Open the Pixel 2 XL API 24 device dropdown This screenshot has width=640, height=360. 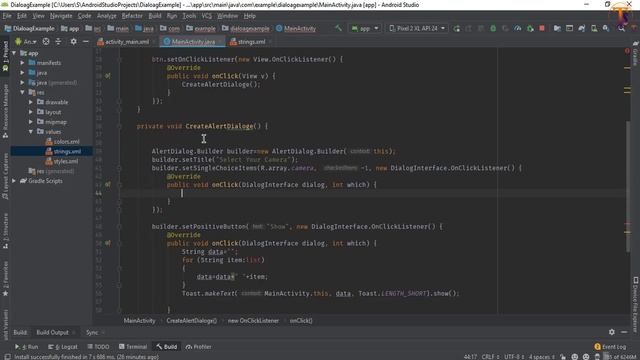pos(417,28)
